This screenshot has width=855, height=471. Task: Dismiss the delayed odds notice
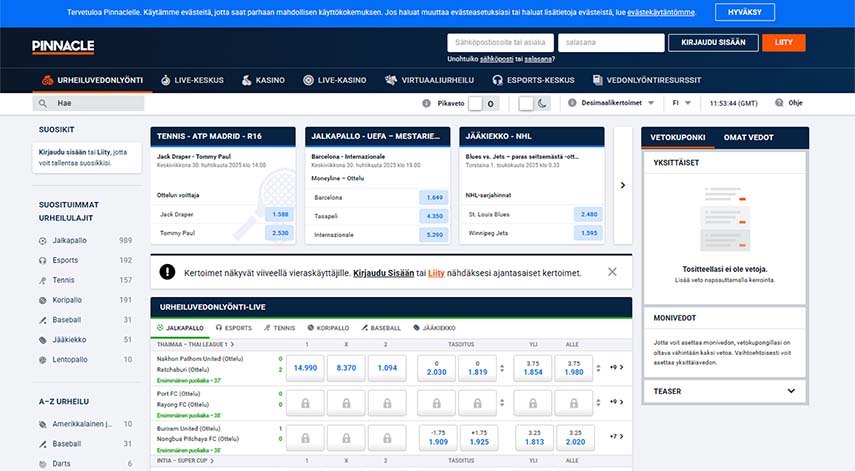click(612, 271)
